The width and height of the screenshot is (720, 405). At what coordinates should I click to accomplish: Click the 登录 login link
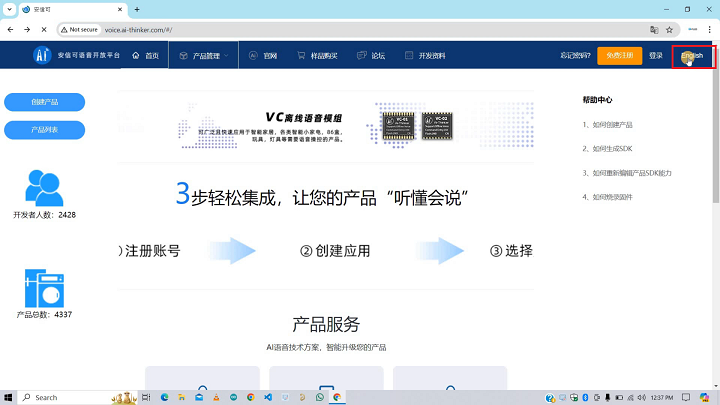pyautogui.click(x=656, y=56)
